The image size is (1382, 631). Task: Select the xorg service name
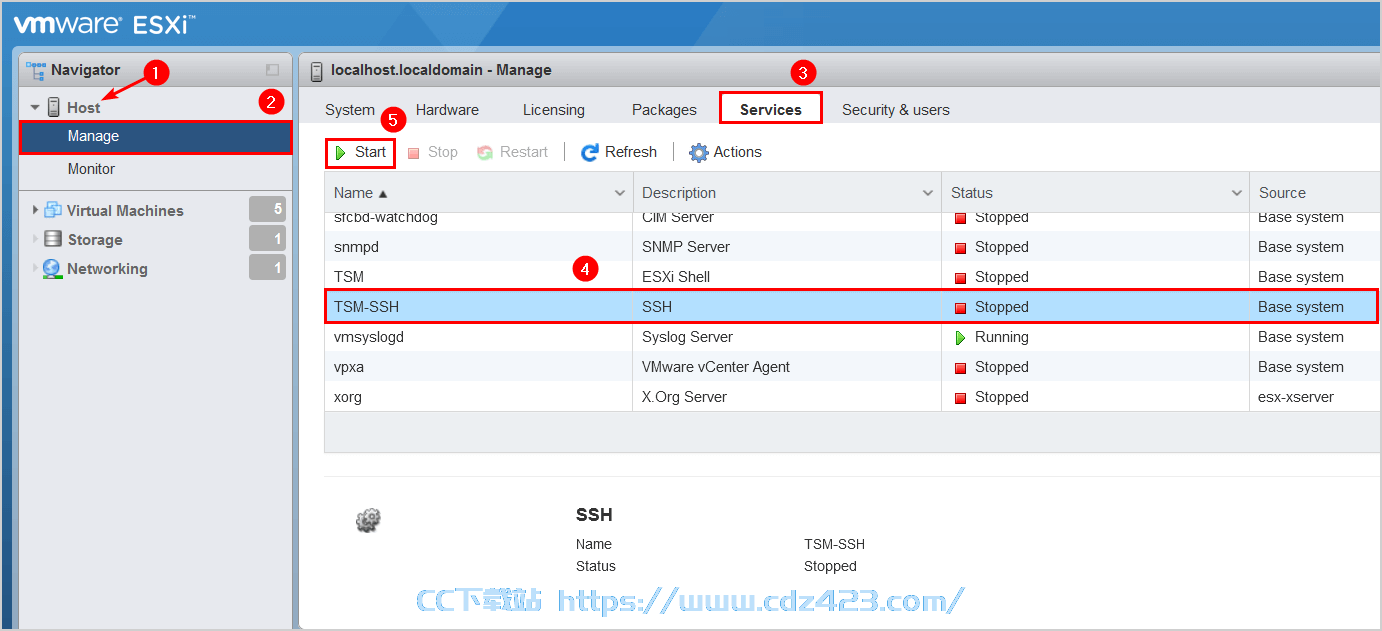click(348, 397)
